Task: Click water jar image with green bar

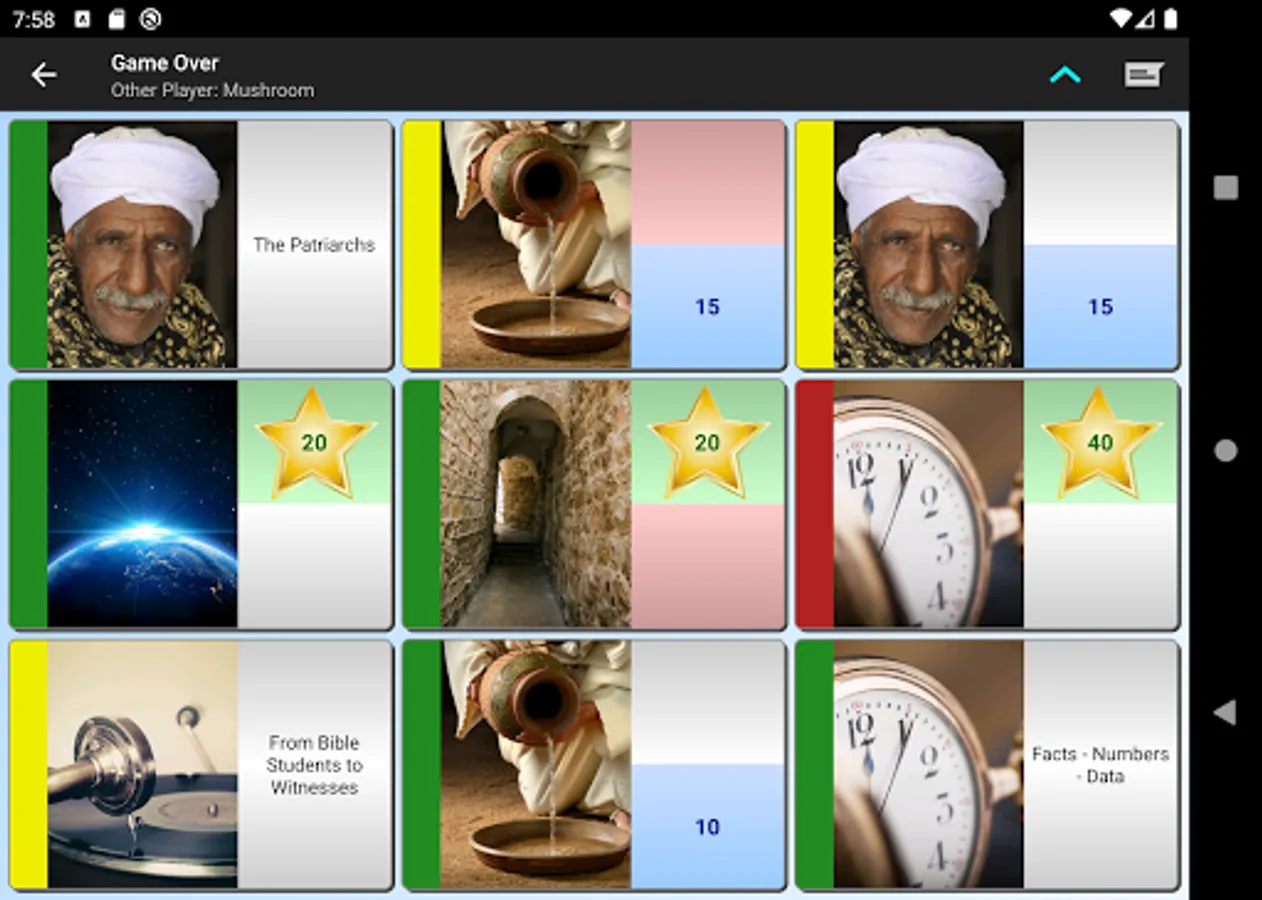Action: pos(535,765)
